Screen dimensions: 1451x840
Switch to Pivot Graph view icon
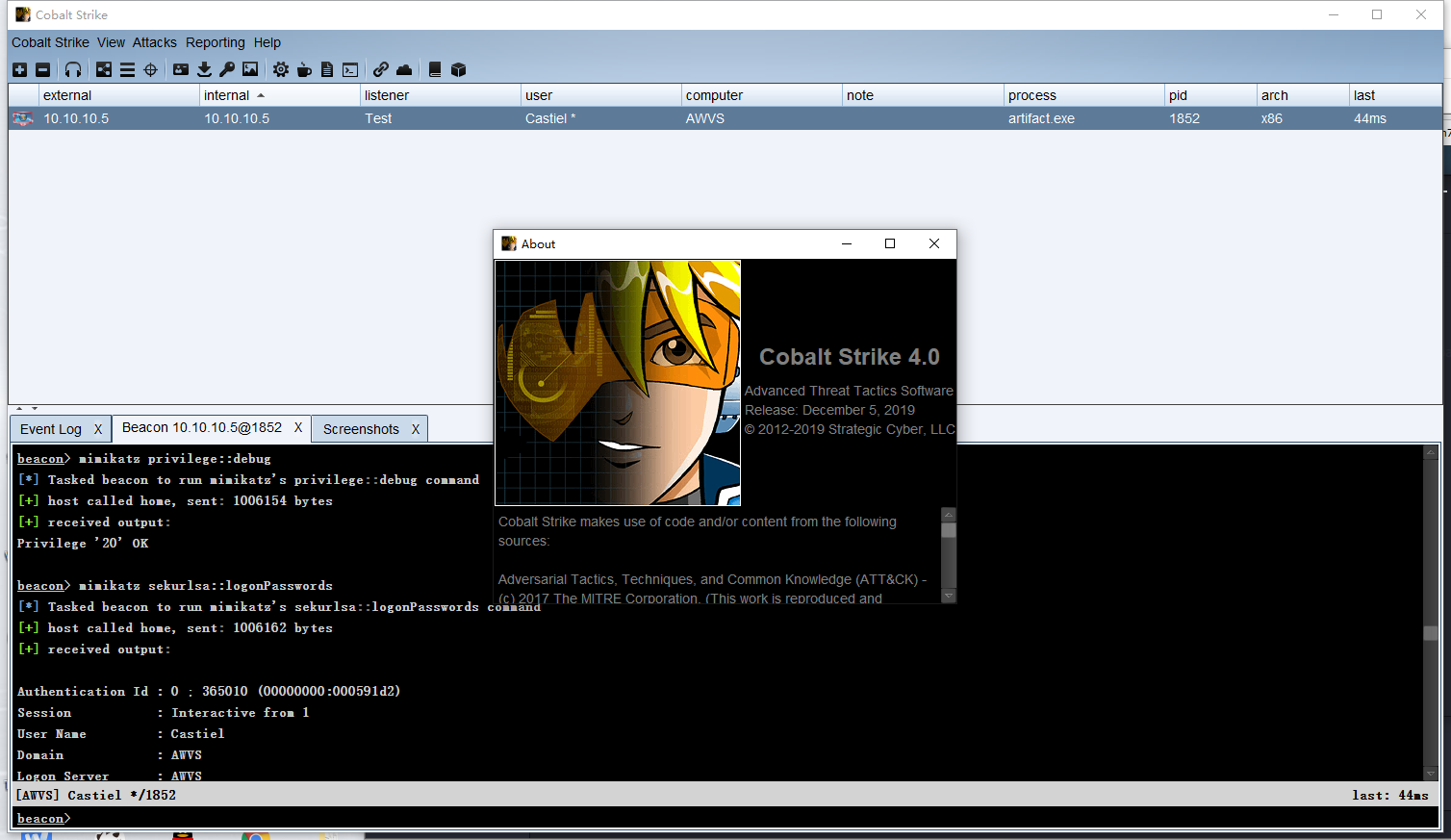(x=104, y=69)
